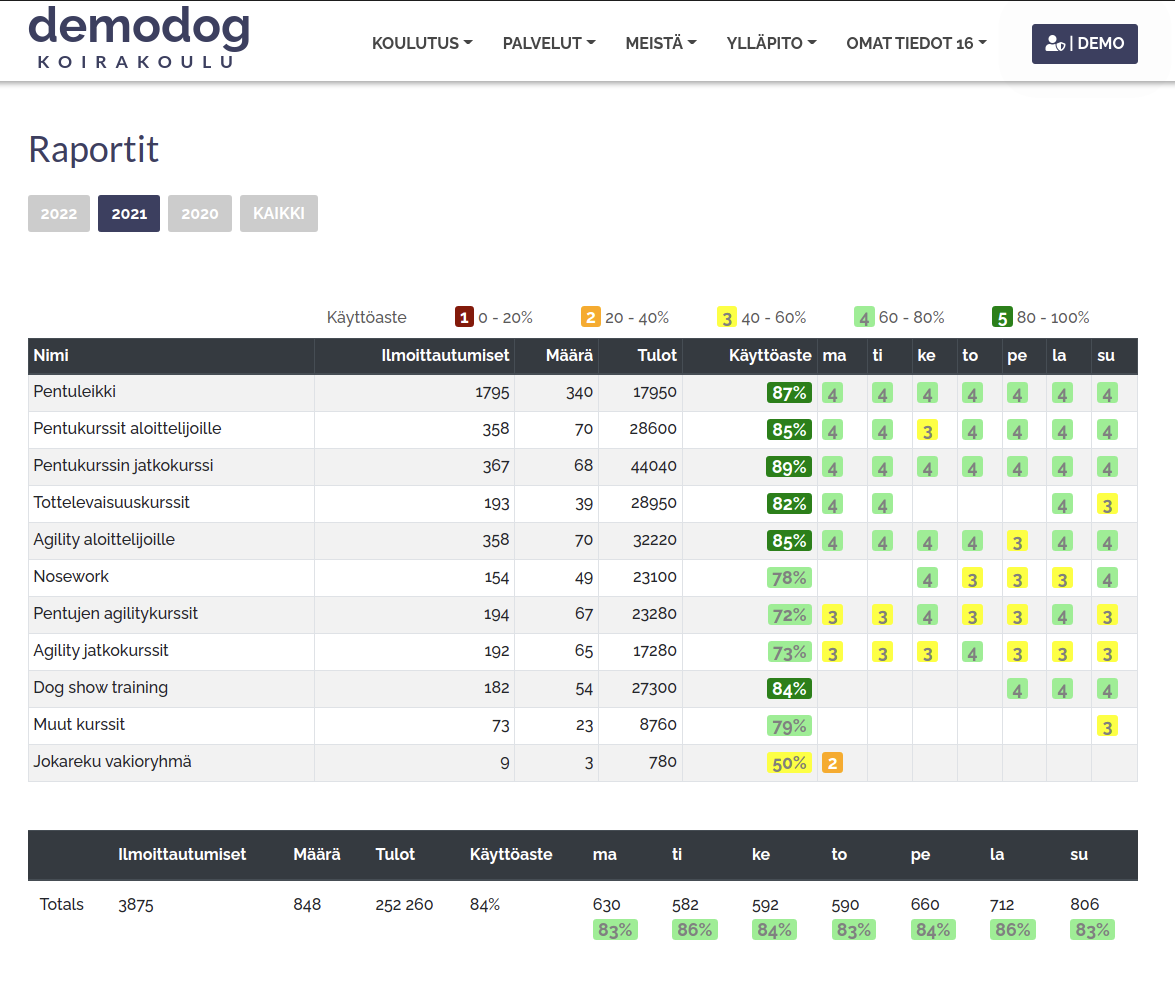Click the user icon in DEMO button

click(1054, 44)
